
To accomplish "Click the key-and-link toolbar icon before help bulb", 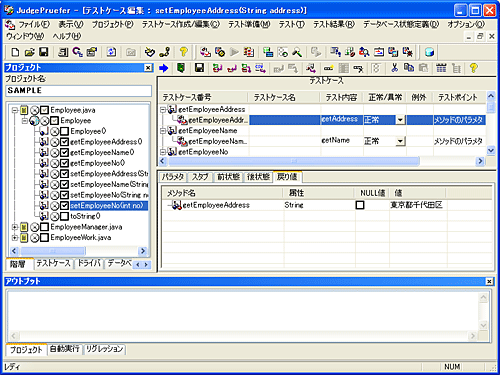I will coord(165,52).
